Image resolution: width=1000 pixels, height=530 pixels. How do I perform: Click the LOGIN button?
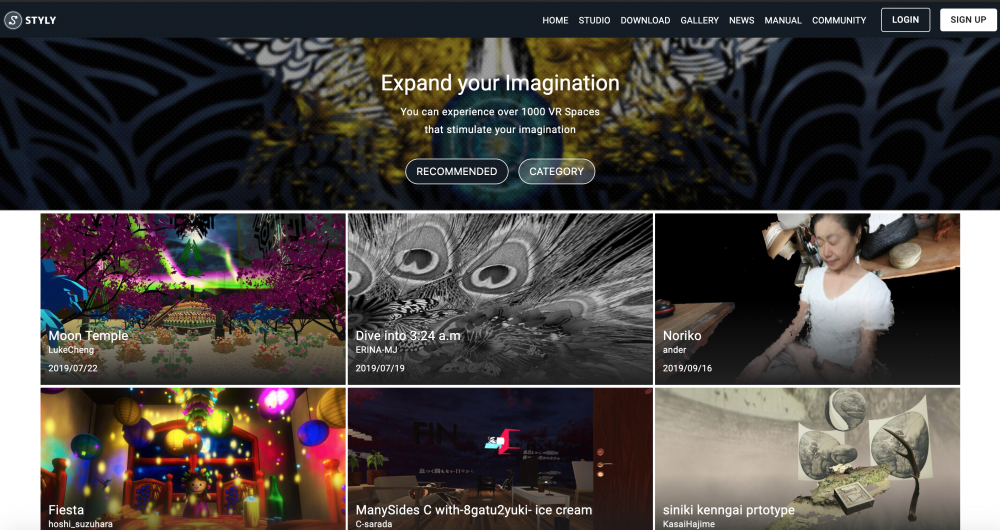click(905, 20)
